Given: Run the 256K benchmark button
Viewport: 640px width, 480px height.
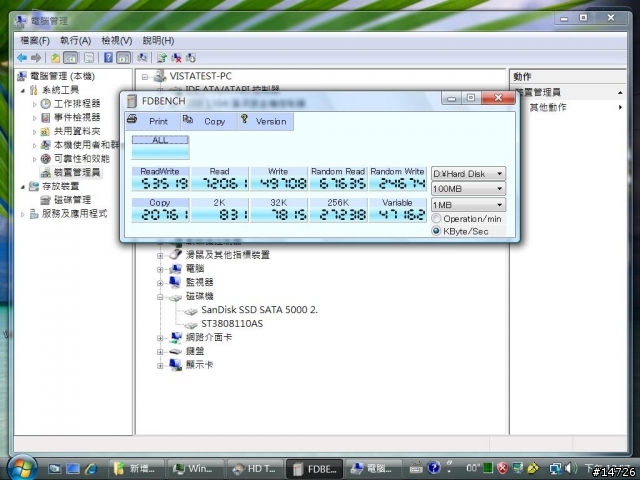Looking at the screenshot, I should coord(338,210).
